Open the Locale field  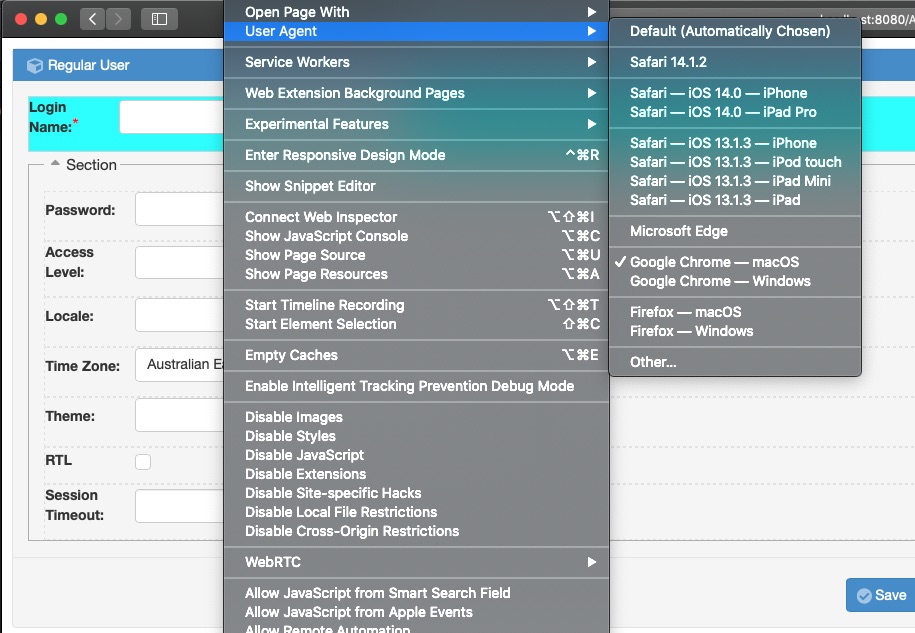coord(180,315)
